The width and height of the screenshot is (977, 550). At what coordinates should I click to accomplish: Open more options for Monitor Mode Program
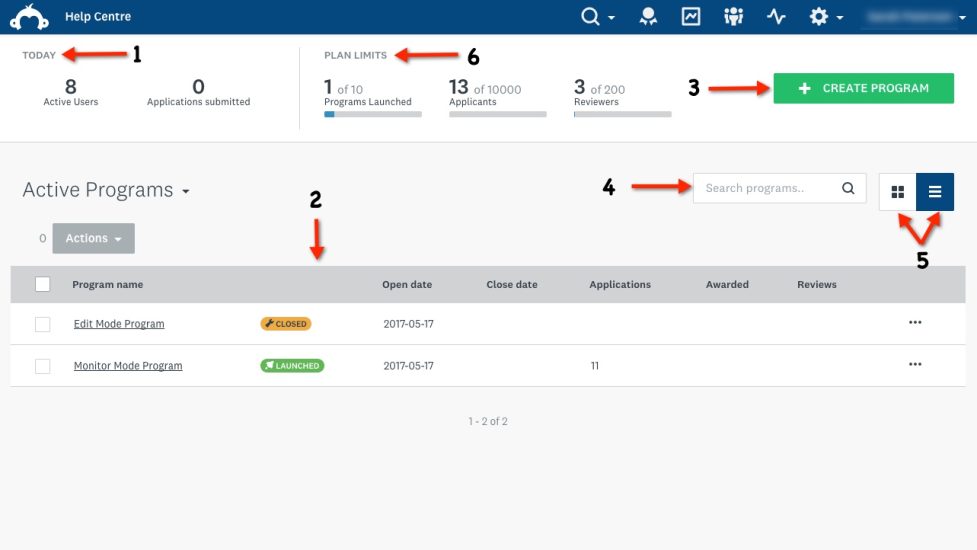pyautogui.click(x=914, y=365)
